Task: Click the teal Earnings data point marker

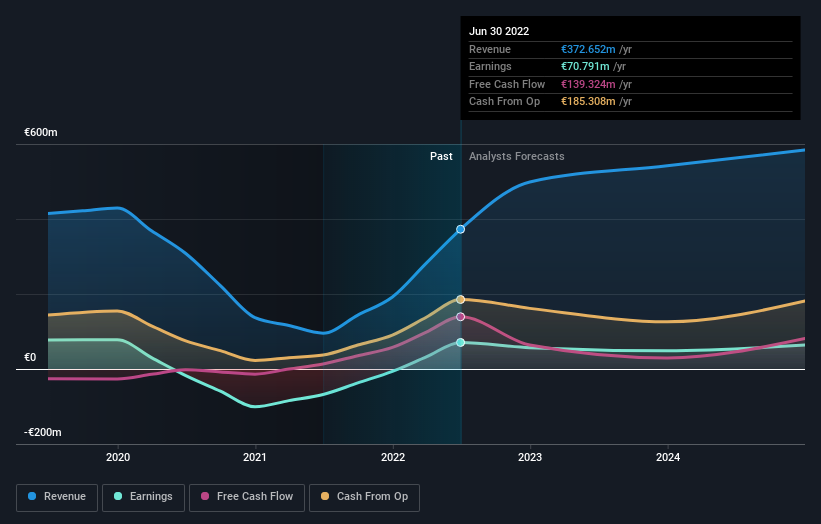Action: tap(460, 342)
